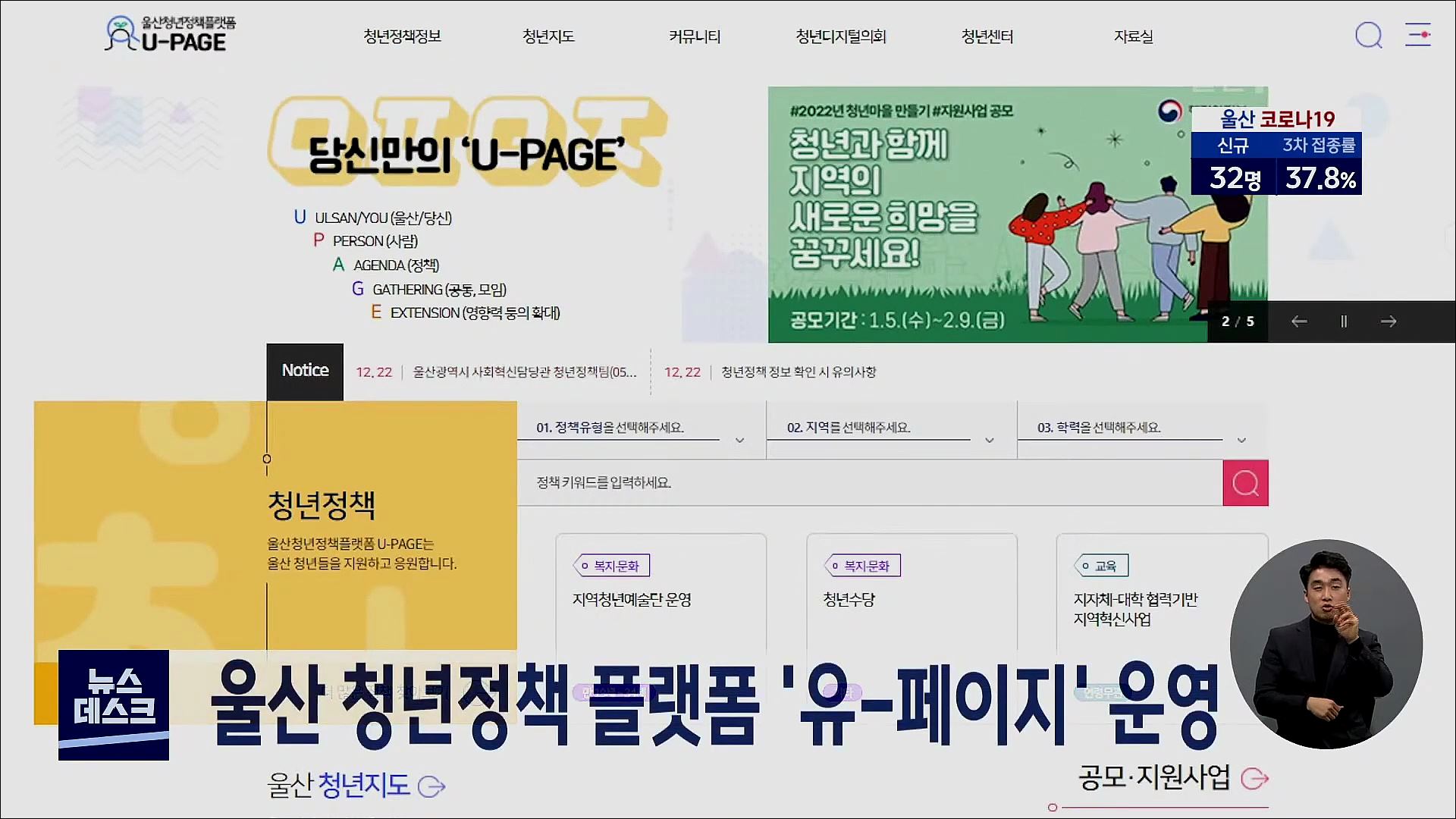Pause the banner slideshow

[1344, 322]
